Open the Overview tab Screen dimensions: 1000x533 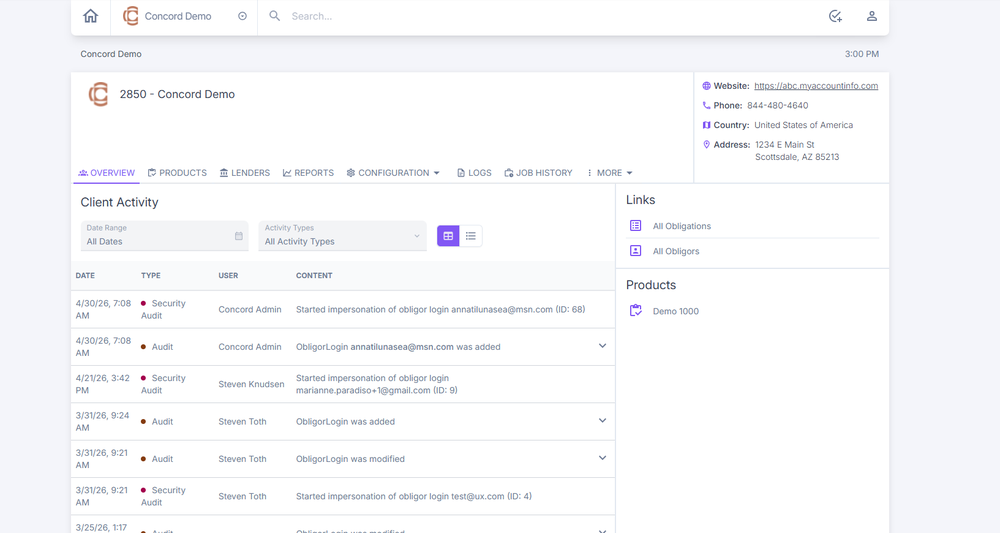pos(107,173)
